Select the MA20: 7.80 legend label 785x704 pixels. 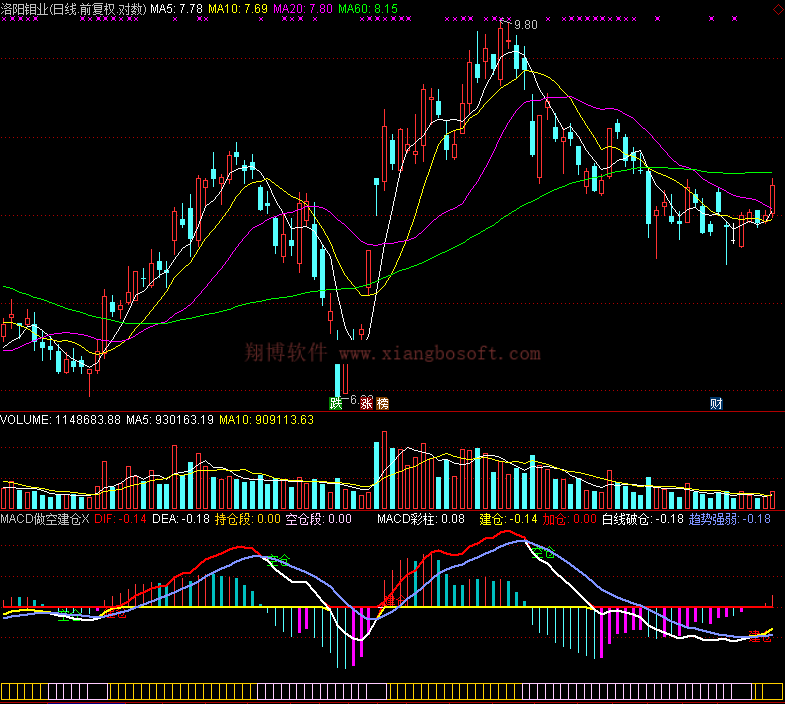click(x=303, y=9)
